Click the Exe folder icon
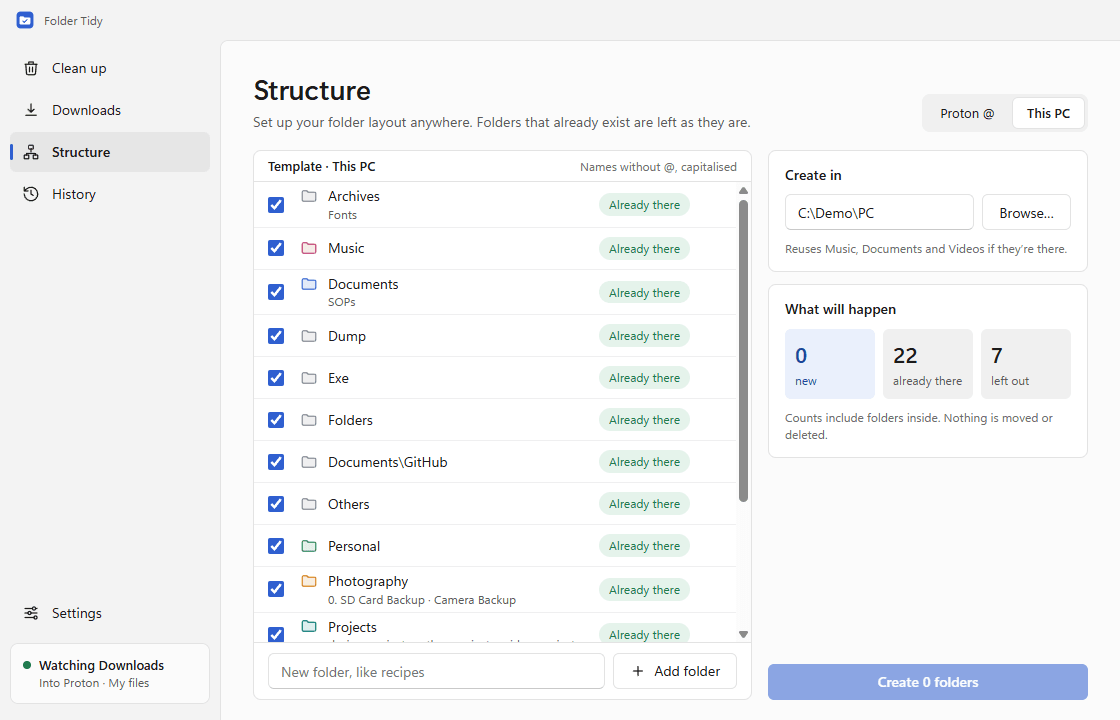Image resolution: width=1120 pixels, height=720 pixels. point(309,378)
